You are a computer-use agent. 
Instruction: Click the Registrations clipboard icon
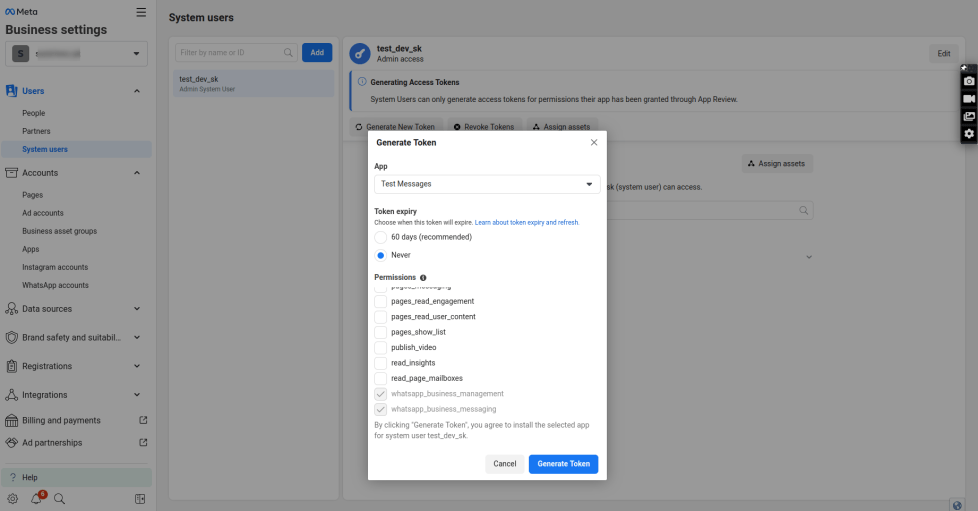click(x=11, y=366)
